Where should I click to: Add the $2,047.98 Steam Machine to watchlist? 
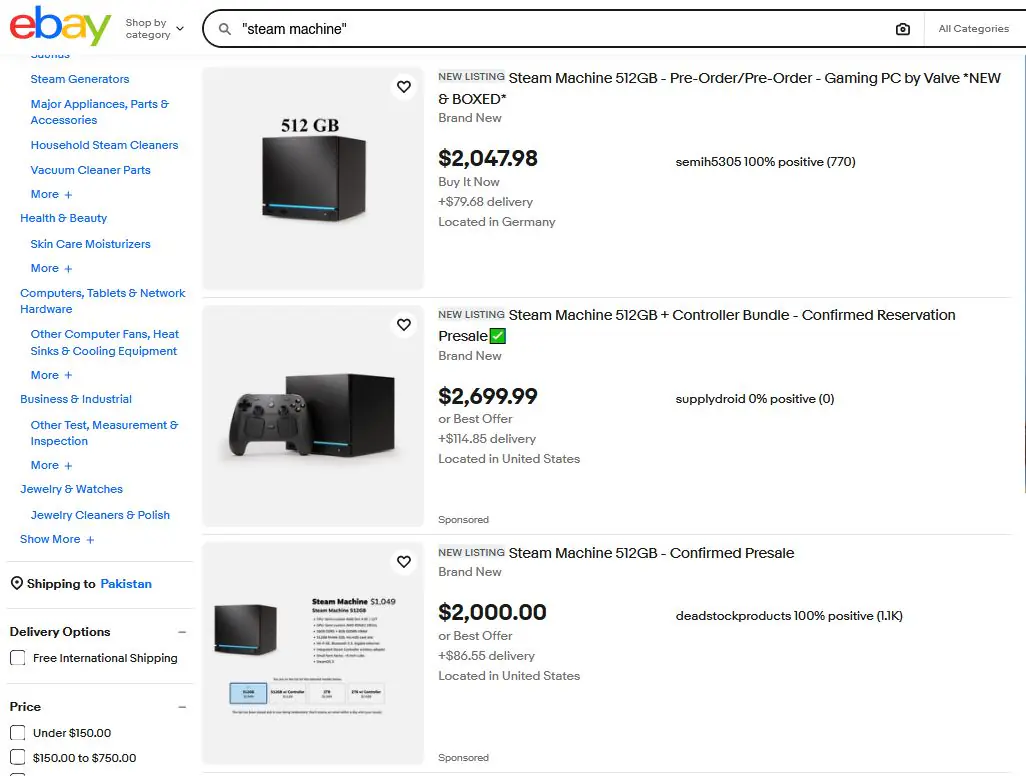[x=404, y=86]
